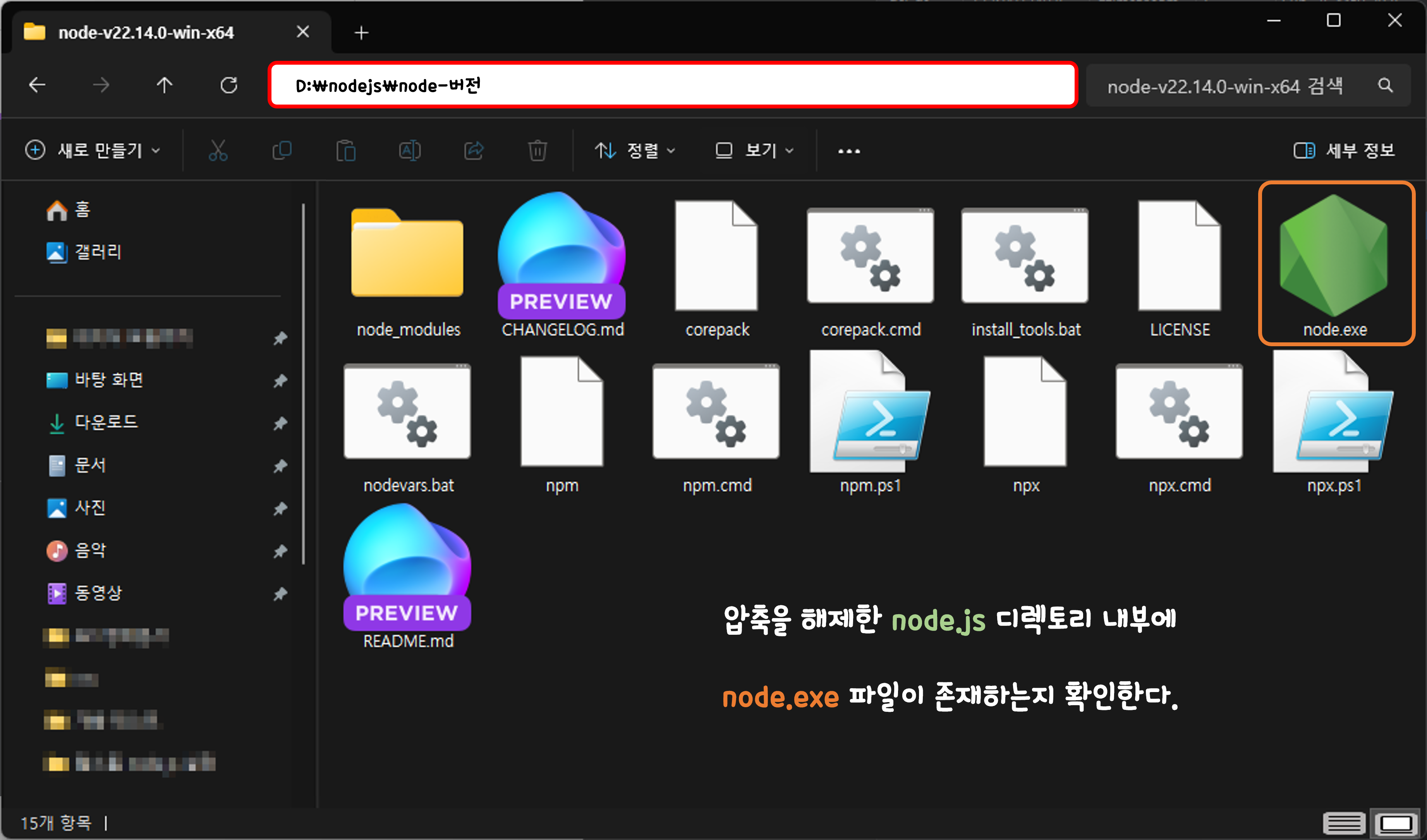Click the Copy icon in toolbar
1427x840 pixels.
pyautogui.click(x=282, y=151)
